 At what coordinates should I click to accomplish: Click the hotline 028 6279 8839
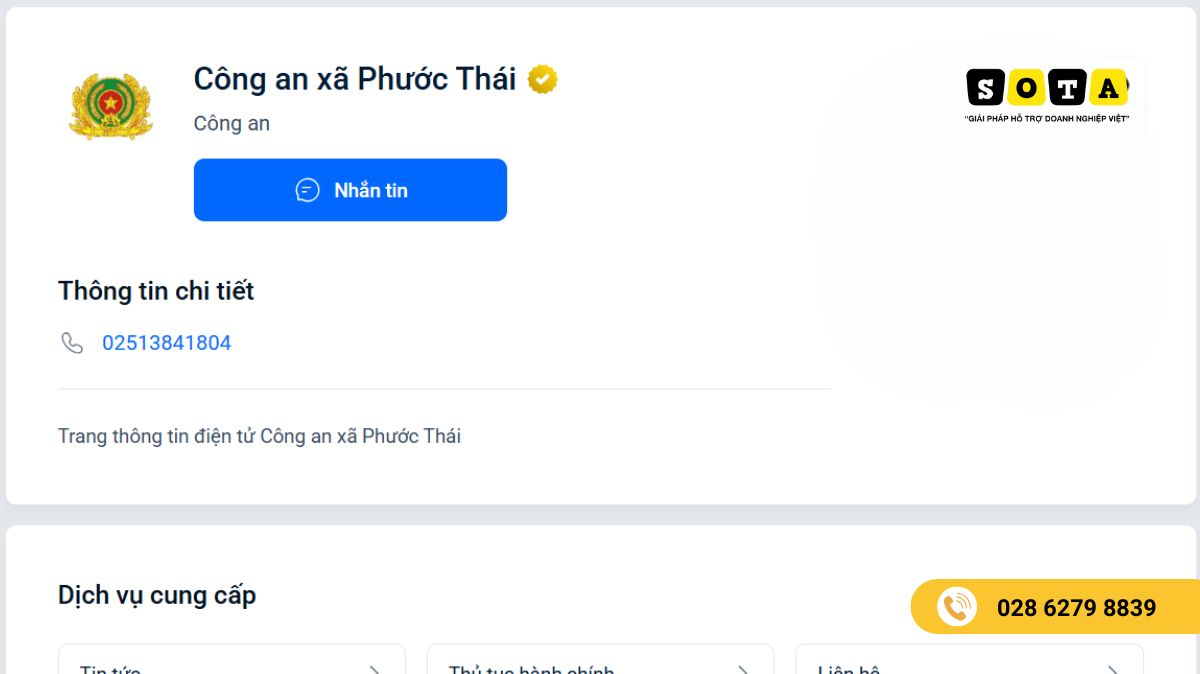click(1076, 608)
